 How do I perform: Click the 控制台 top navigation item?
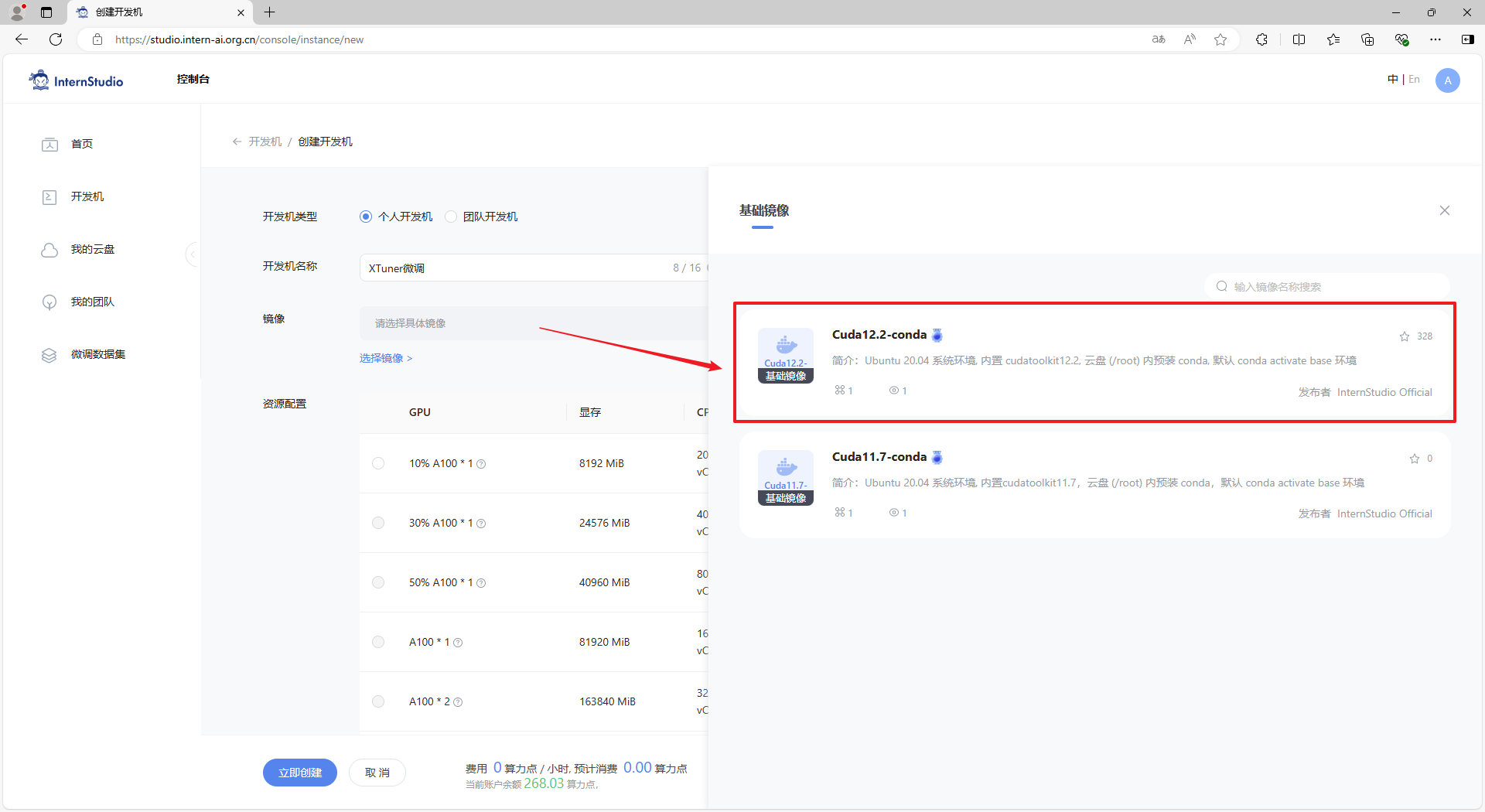[193, 79]
